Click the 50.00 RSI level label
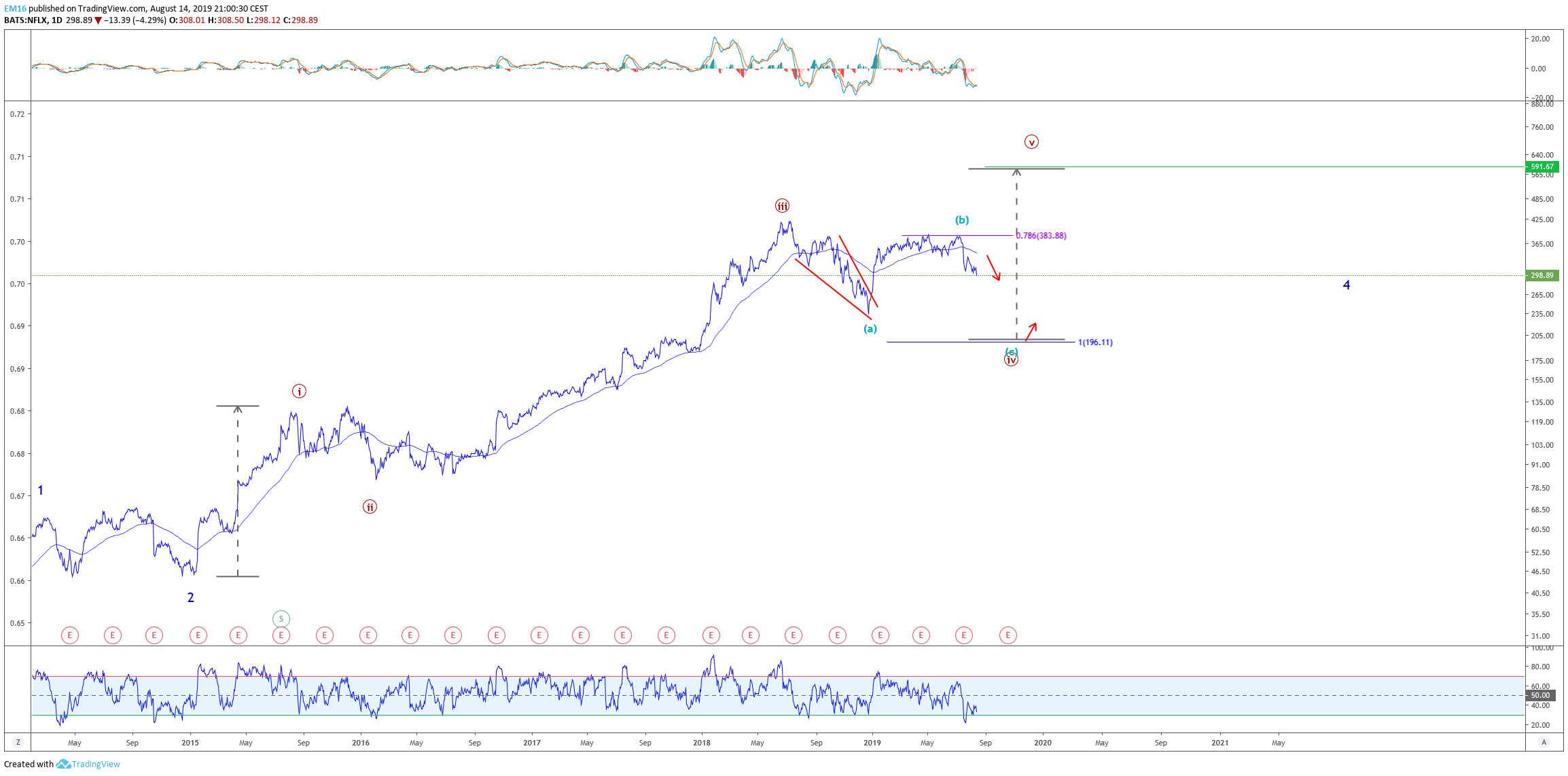This screenshot has height=776, width=1568. (1540, 695)
